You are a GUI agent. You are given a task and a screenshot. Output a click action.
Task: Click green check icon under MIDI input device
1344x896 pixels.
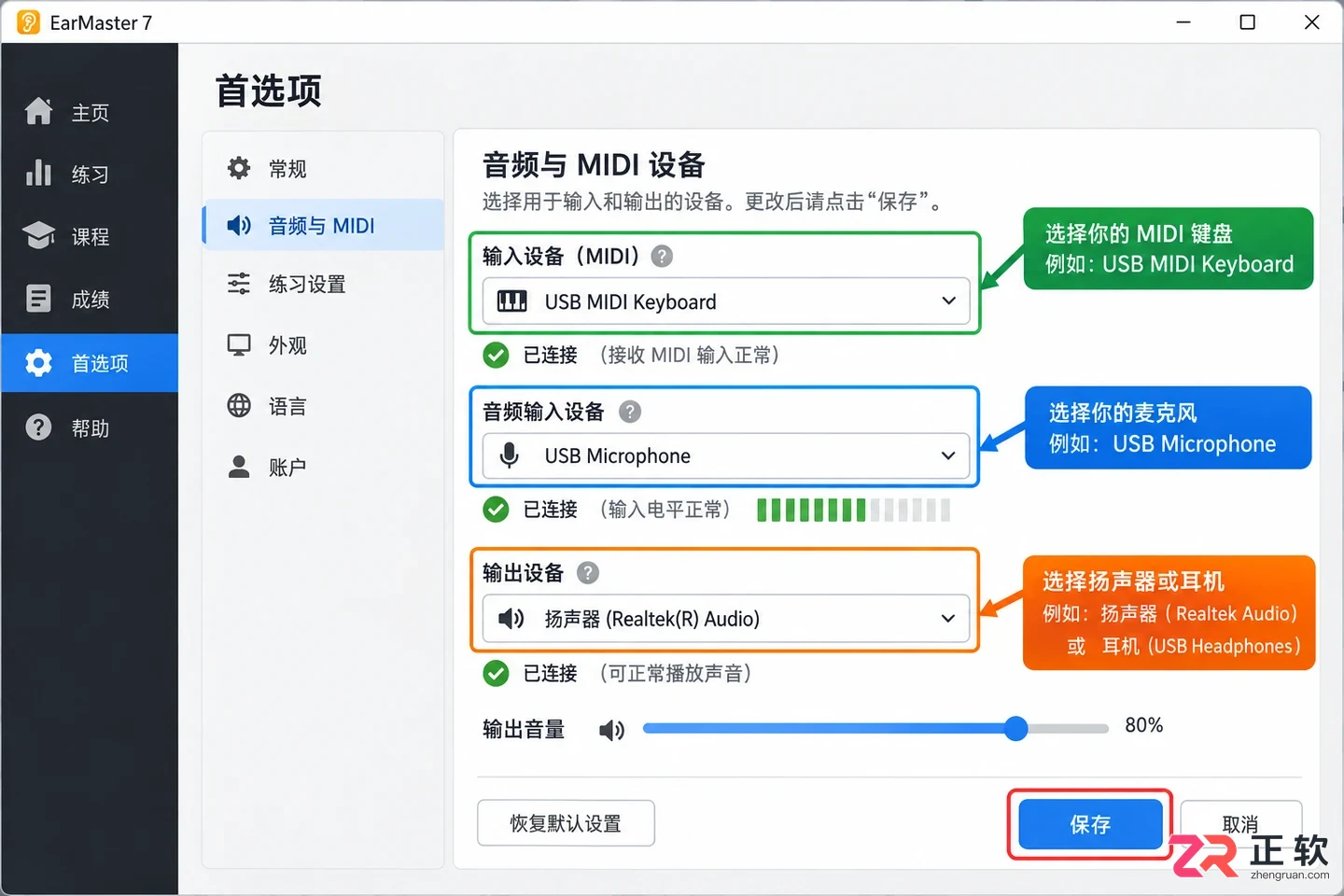click(x=497, y=355)
